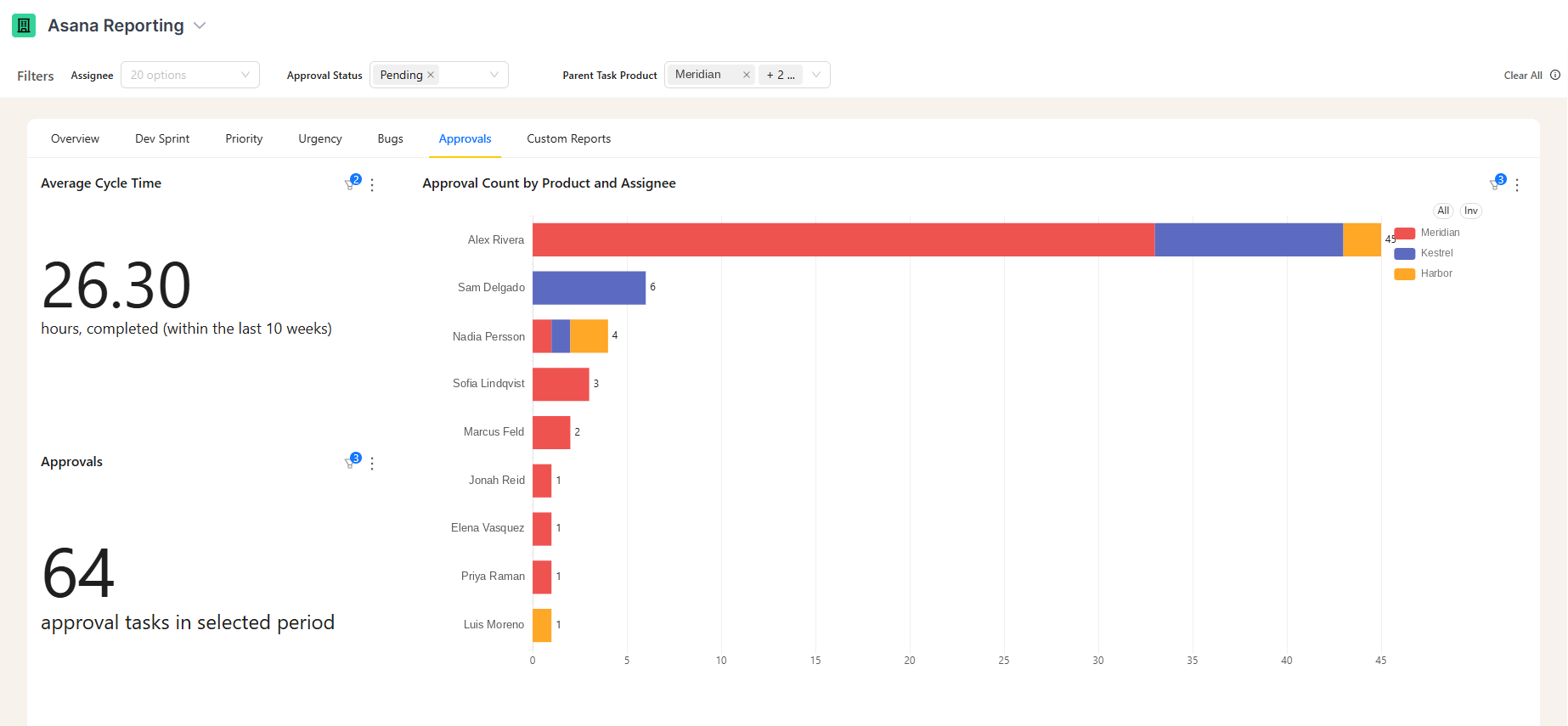Open the Approvals card more options menu
1568x726 pixels.
click(x=372, y=463)
